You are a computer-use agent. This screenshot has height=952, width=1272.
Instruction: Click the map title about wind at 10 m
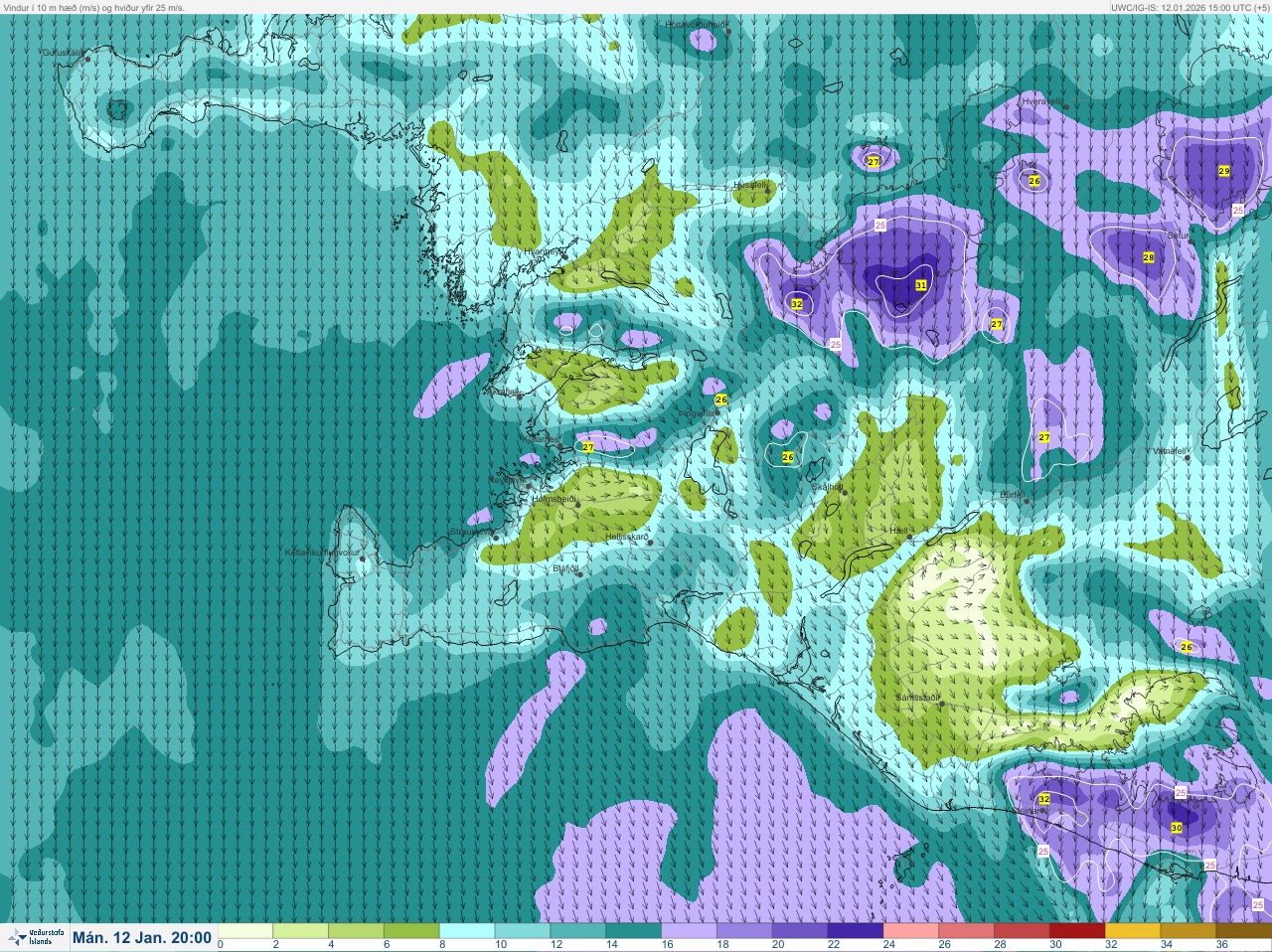point(93,7)
